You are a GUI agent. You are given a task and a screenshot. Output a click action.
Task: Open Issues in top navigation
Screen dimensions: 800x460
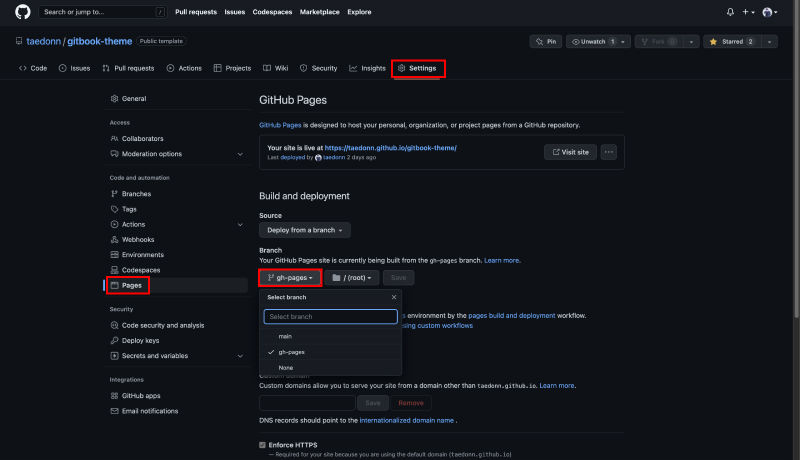click(235, 12)
